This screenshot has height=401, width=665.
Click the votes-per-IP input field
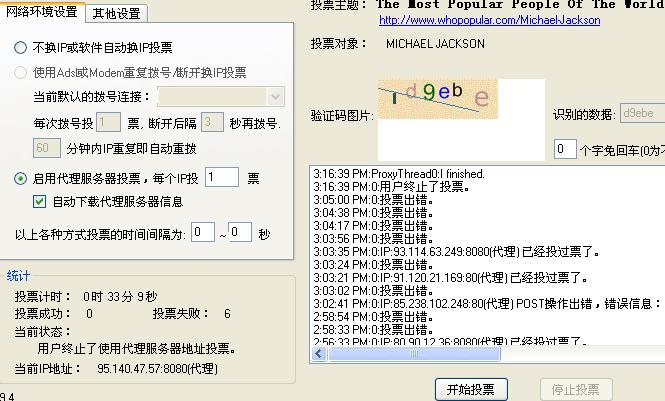(222, 177)
